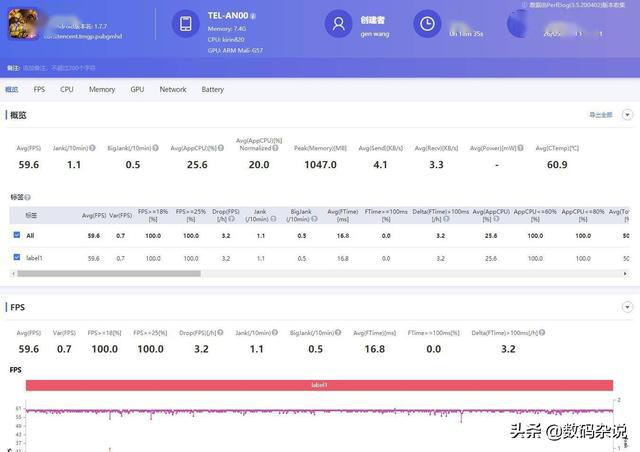Click info icon next to TEL-AN00
The width and height of the screenshot is (640, 452).
click(253, 16)
